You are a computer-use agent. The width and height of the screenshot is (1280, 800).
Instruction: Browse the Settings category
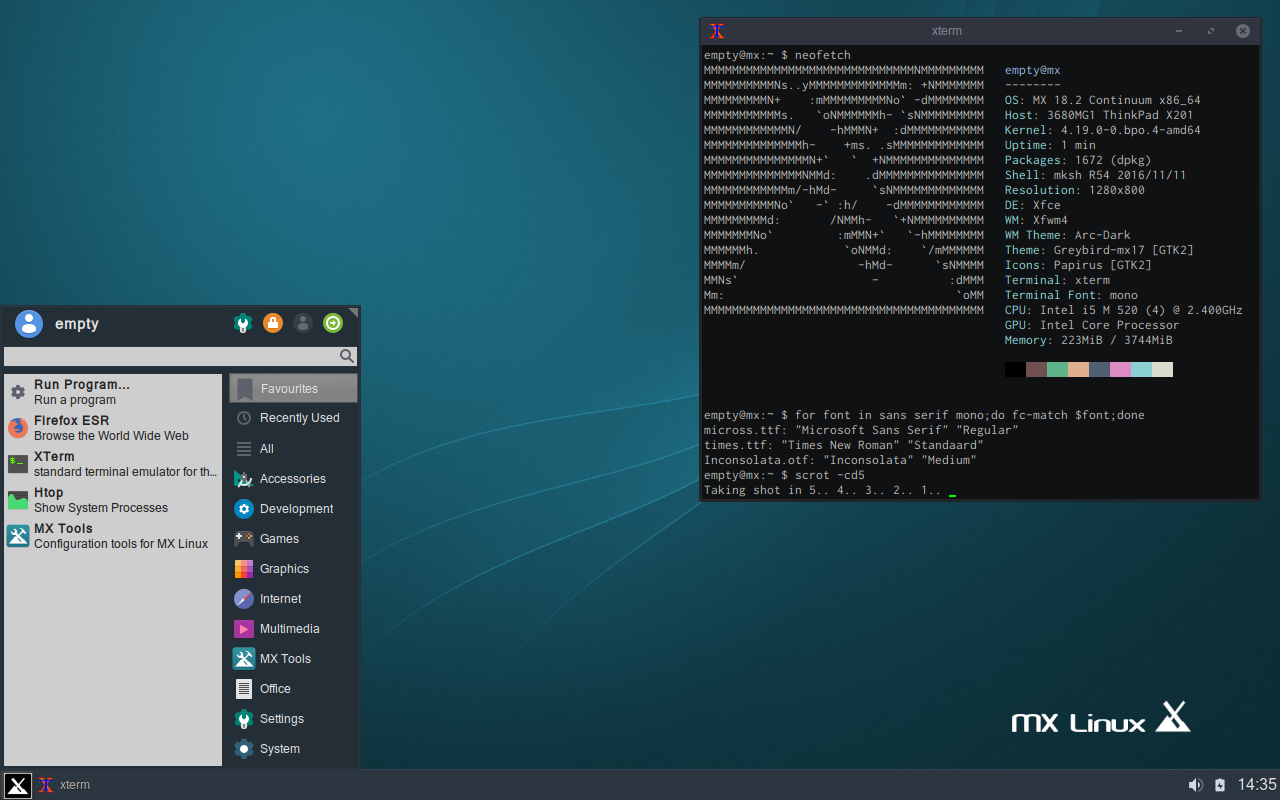(x=293, y=719)
